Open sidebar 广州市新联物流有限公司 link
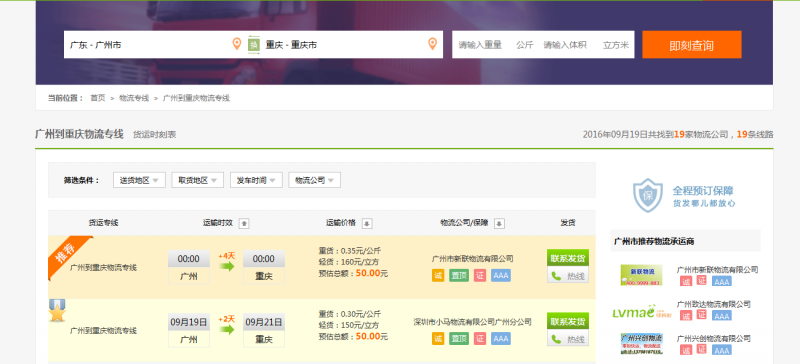The height and width of the screenshot is (364, 800). pyautogui.click(x=717, y=270)
